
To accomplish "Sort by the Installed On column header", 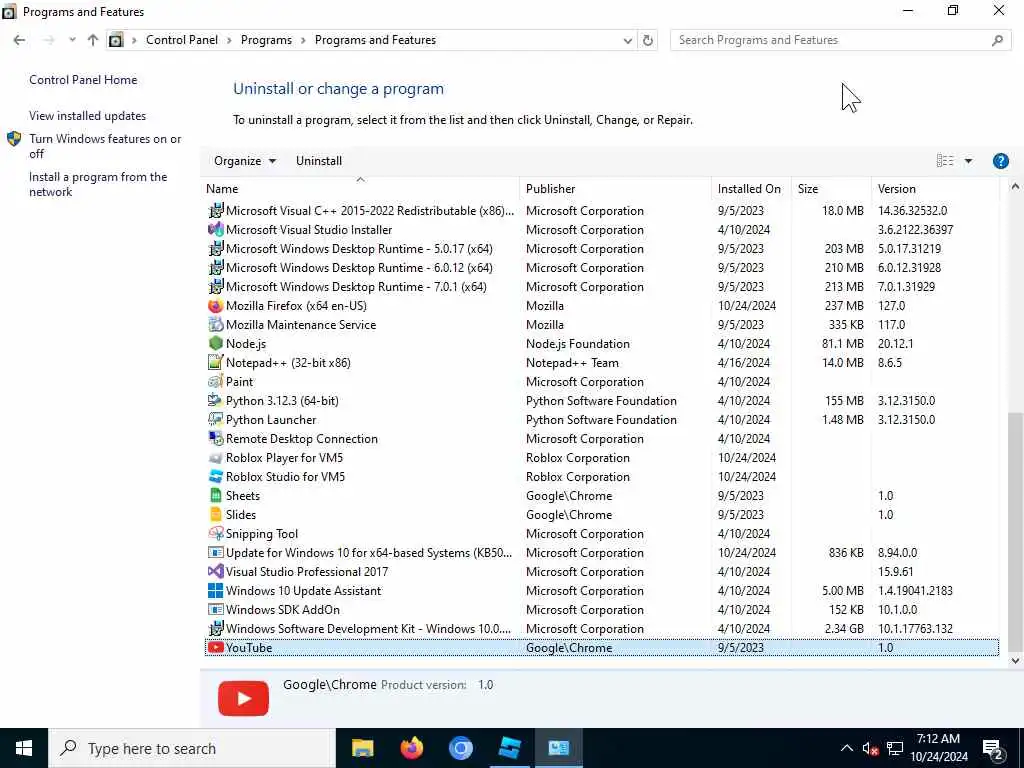I will (x=751, y=189).
